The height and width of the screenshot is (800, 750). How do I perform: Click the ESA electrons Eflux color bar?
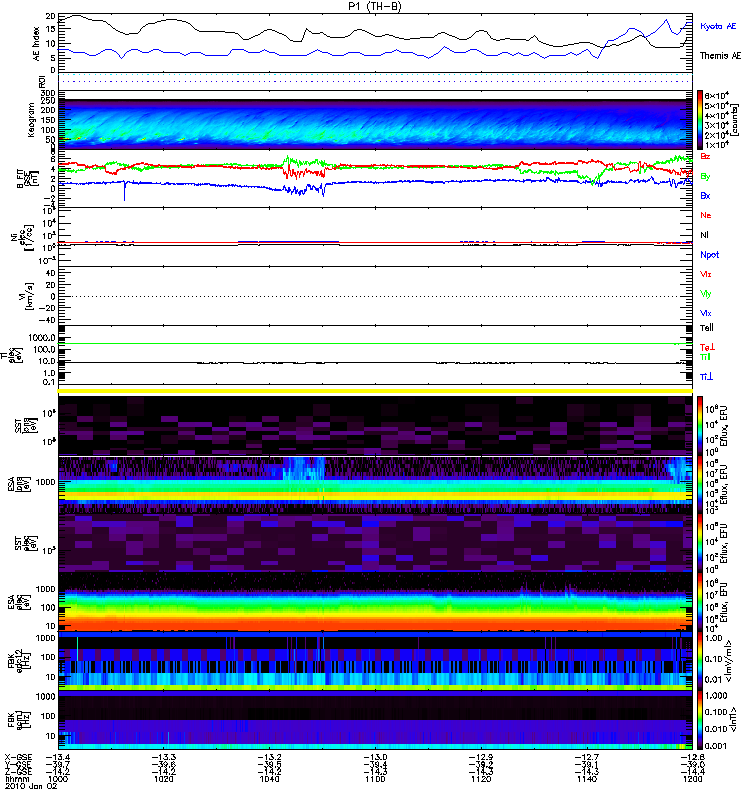[700, 602]
